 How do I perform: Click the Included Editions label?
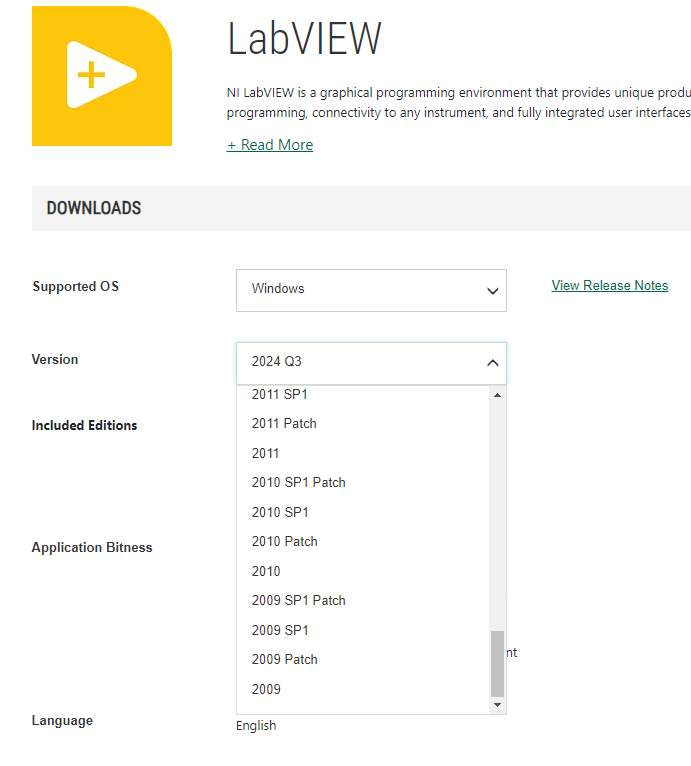85,426
